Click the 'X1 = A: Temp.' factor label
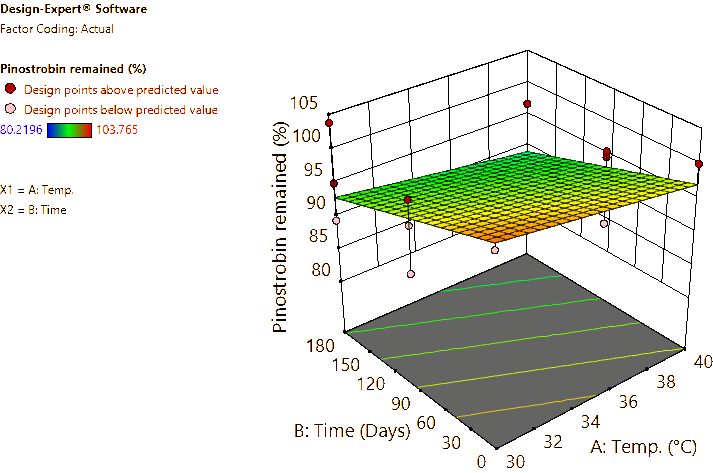Screen dimensions: 713x473 click(x=37, y=189)
